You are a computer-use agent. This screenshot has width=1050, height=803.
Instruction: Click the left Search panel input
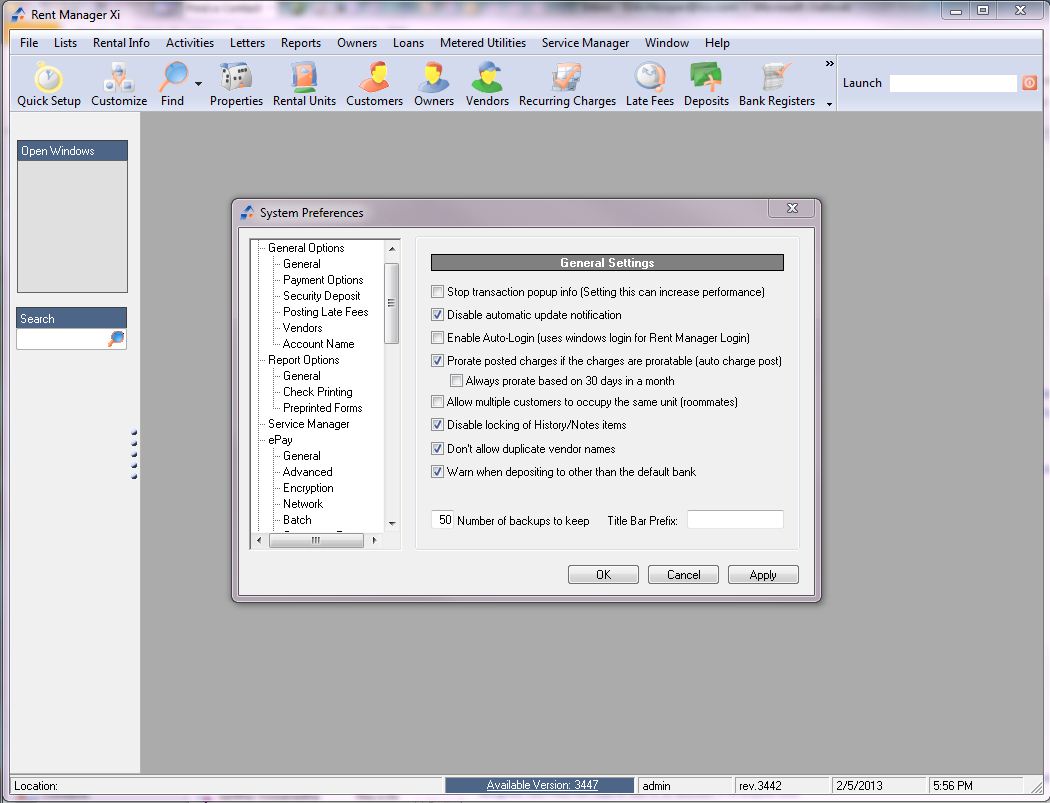pyautogui.click(x=62, y=339)
